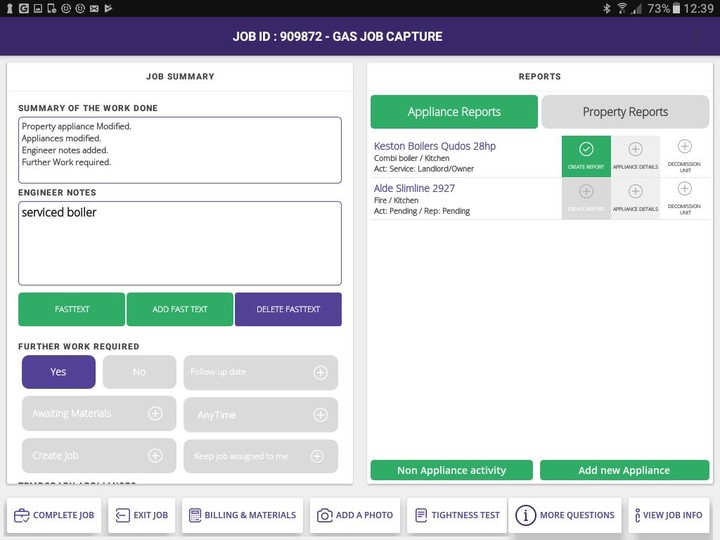Tap the DELETE FASTTEXT button
Image resolution: width=720 pixels, height=540 pixels.
288,309
